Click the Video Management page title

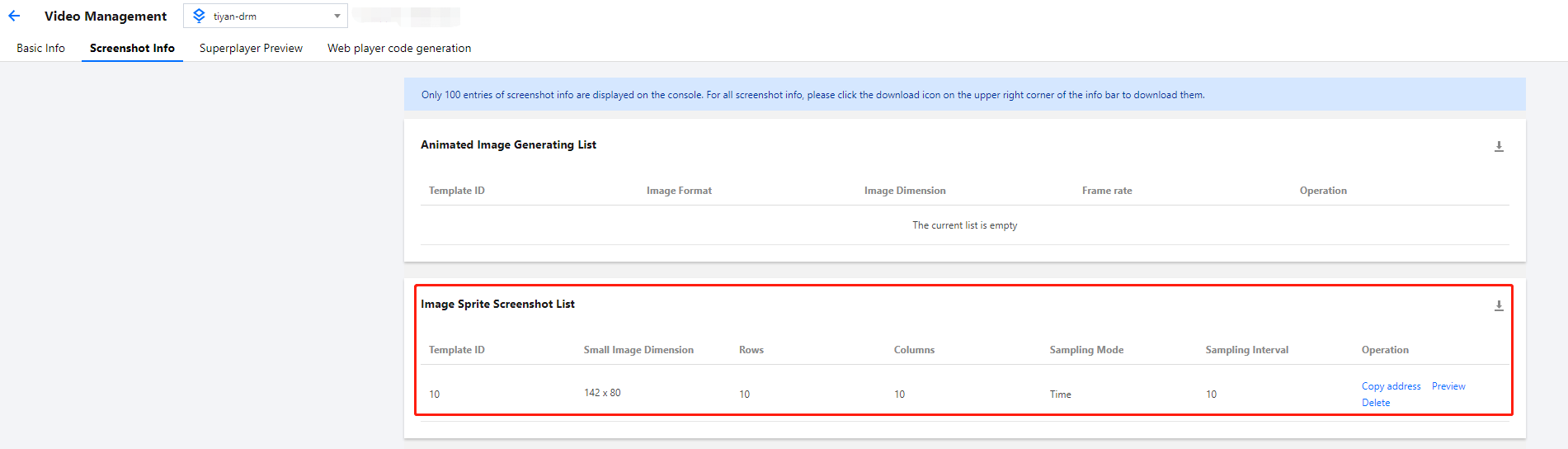pyautogui.click(x=106, y=16)
